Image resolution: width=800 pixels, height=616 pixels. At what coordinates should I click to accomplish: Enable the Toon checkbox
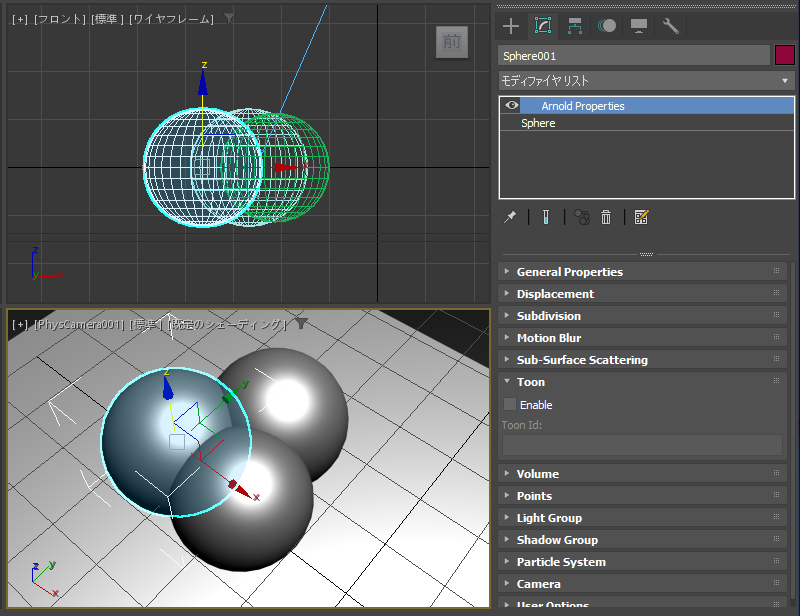coord(510,404)
